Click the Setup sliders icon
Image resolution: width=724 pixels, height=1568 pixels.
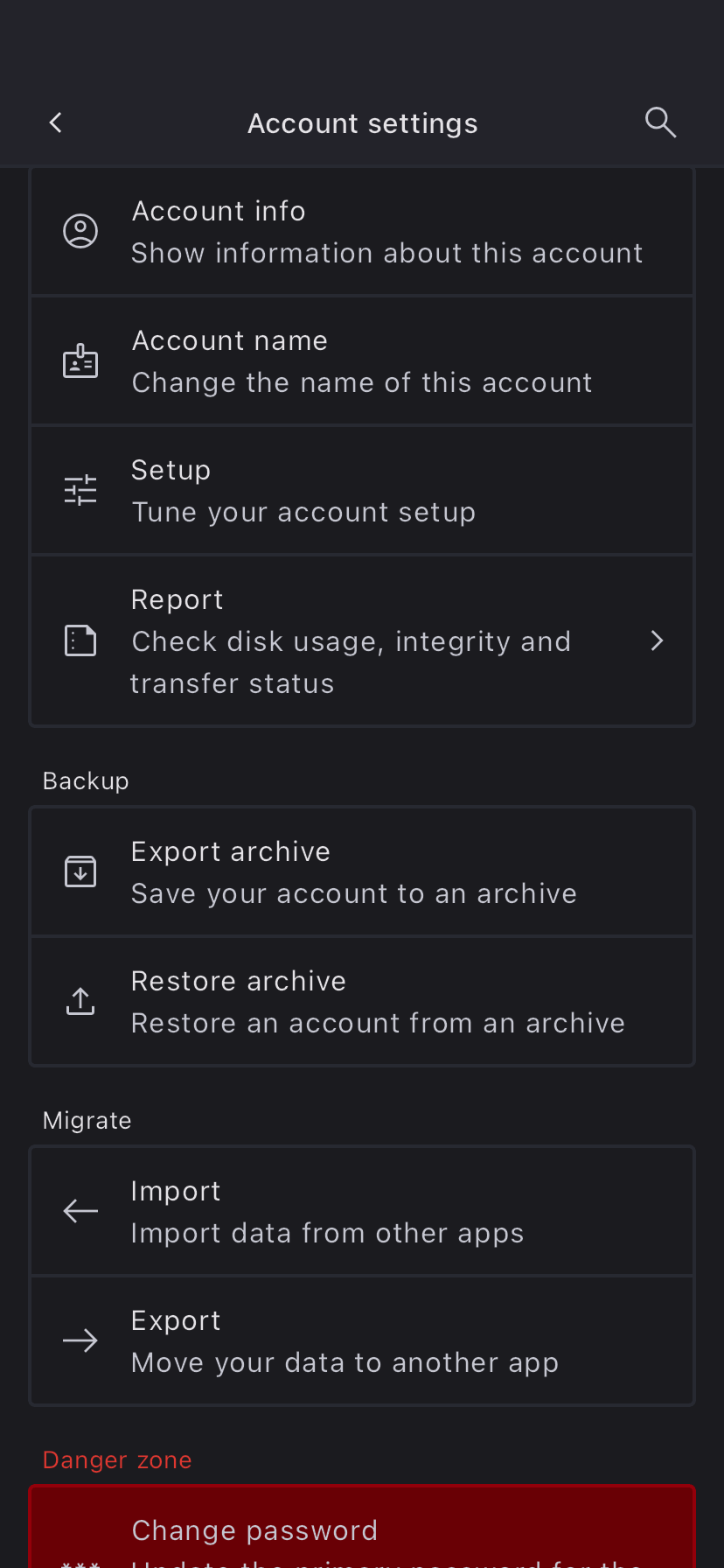pyautogui.click(x=80, y=490)
